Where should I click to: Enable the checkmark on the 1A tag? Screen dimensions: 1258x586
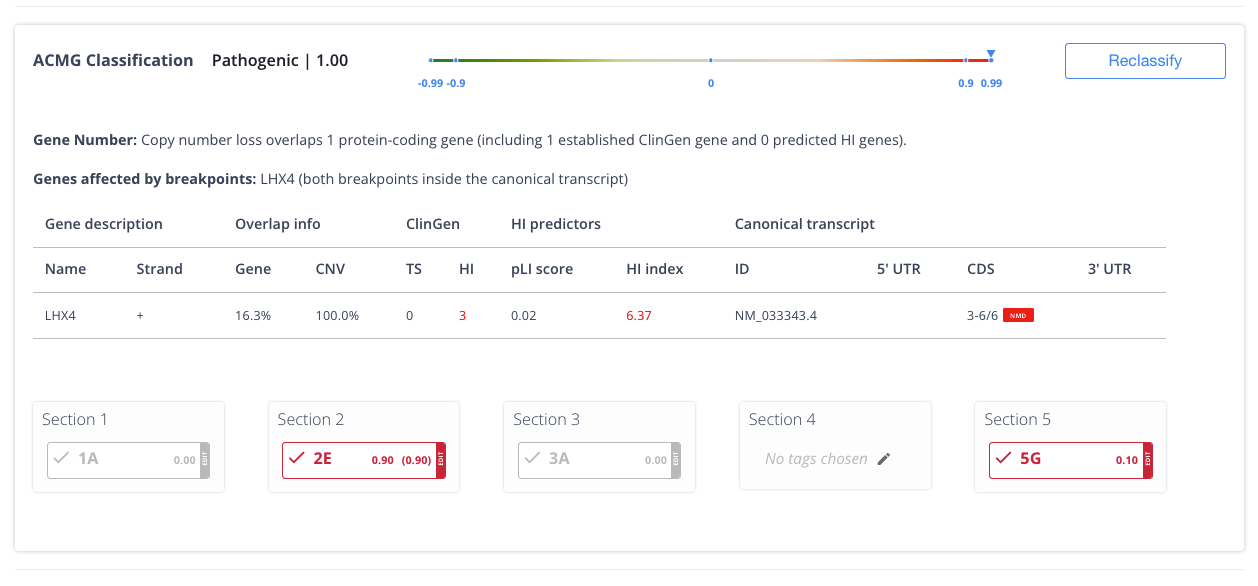[x=62, y=459]
